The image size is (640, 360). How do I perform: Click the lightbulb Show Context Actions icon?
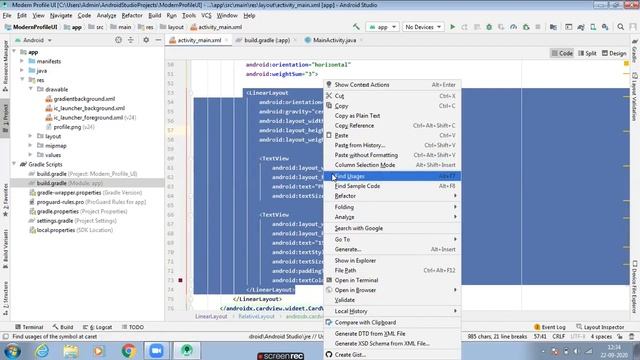pyautogui.click(x=329, y=84)
